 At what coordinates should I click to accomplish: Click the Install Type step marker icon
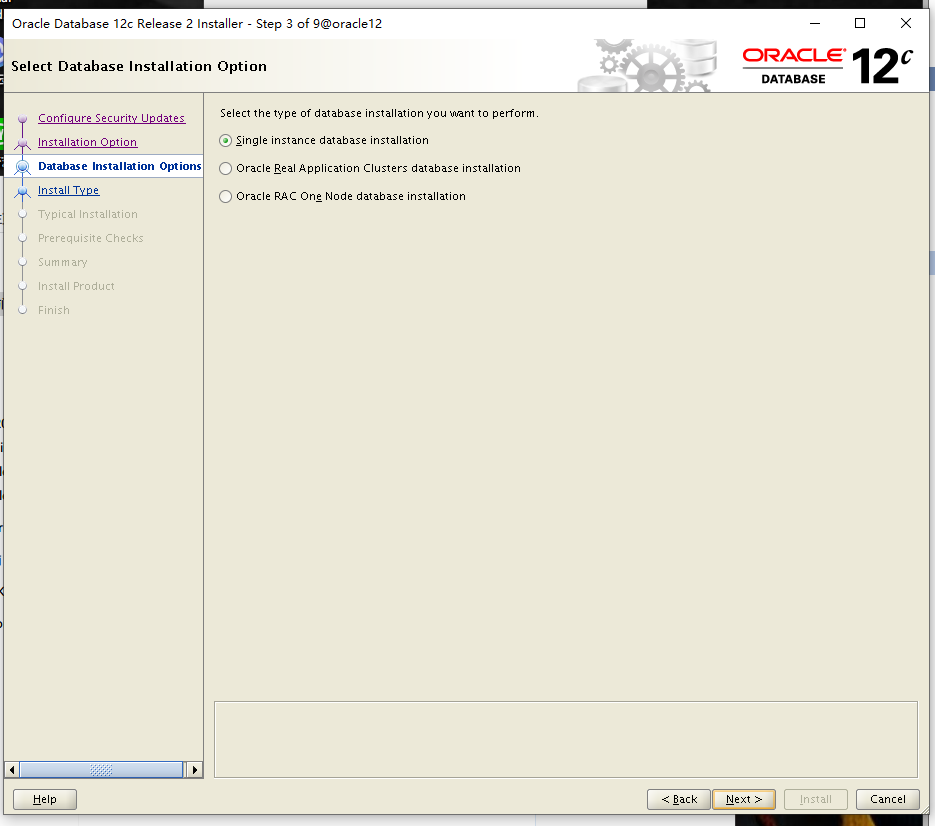pyautogui.click(x=23, y=191)
